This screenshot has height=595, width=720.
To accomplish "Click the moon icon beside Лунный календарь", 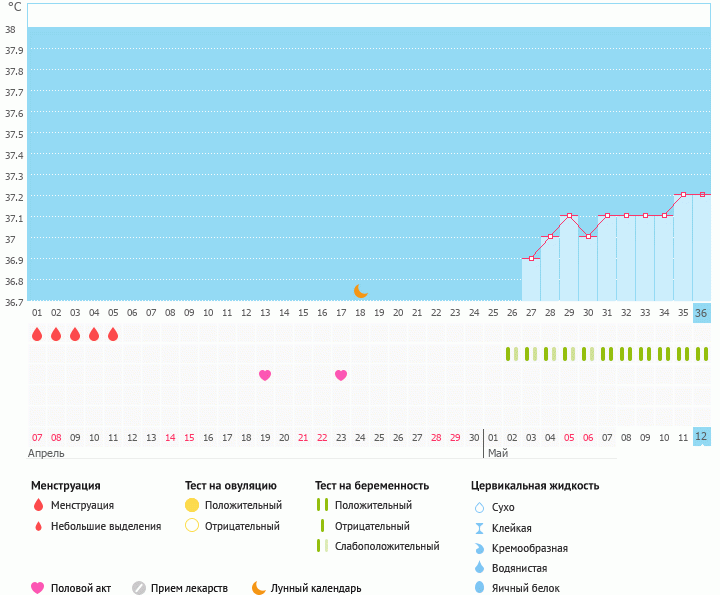I will click(259, 588).
